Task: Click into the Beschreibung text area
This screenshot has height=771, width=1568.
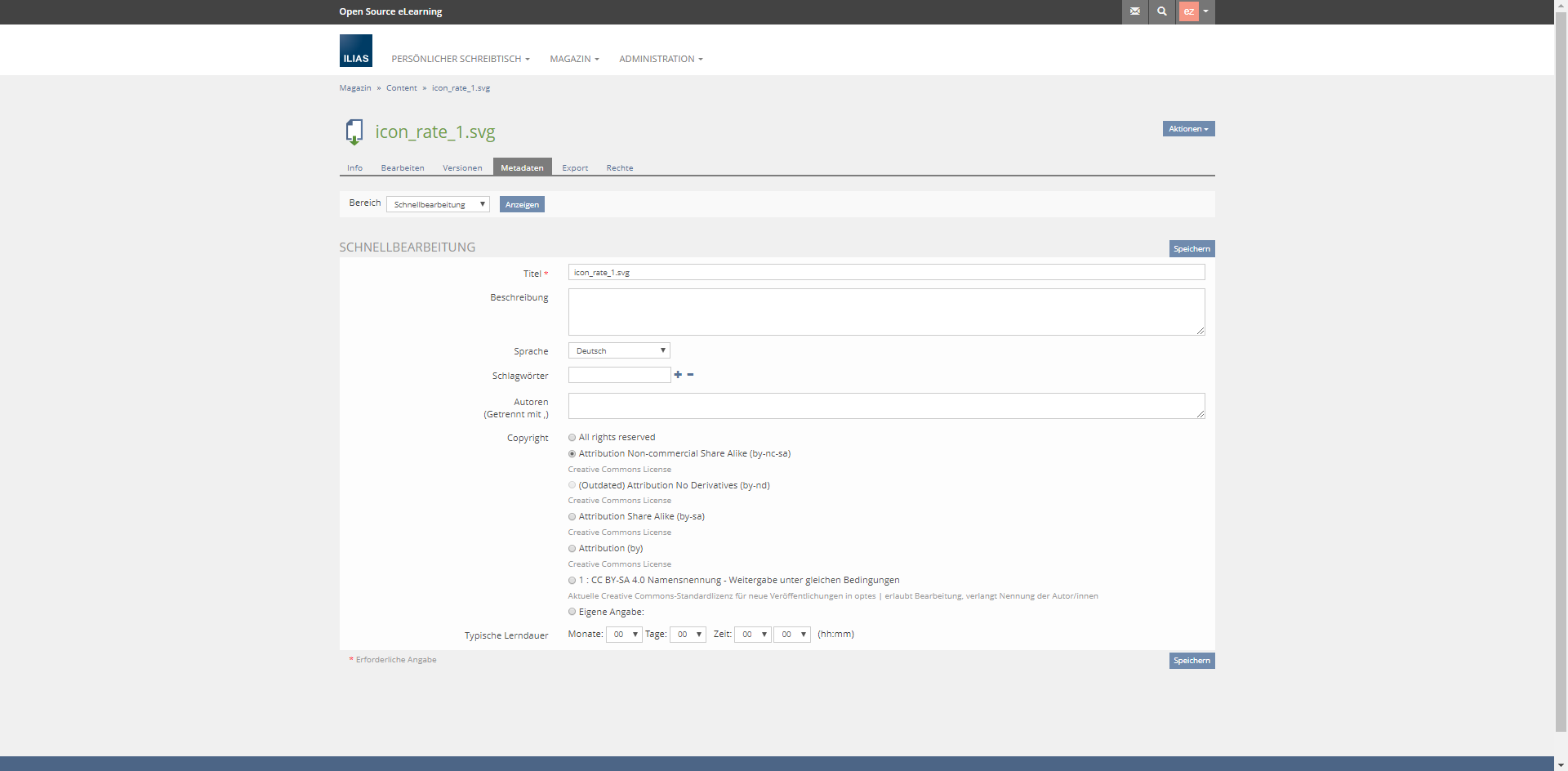Action: (x=886, y=311)
